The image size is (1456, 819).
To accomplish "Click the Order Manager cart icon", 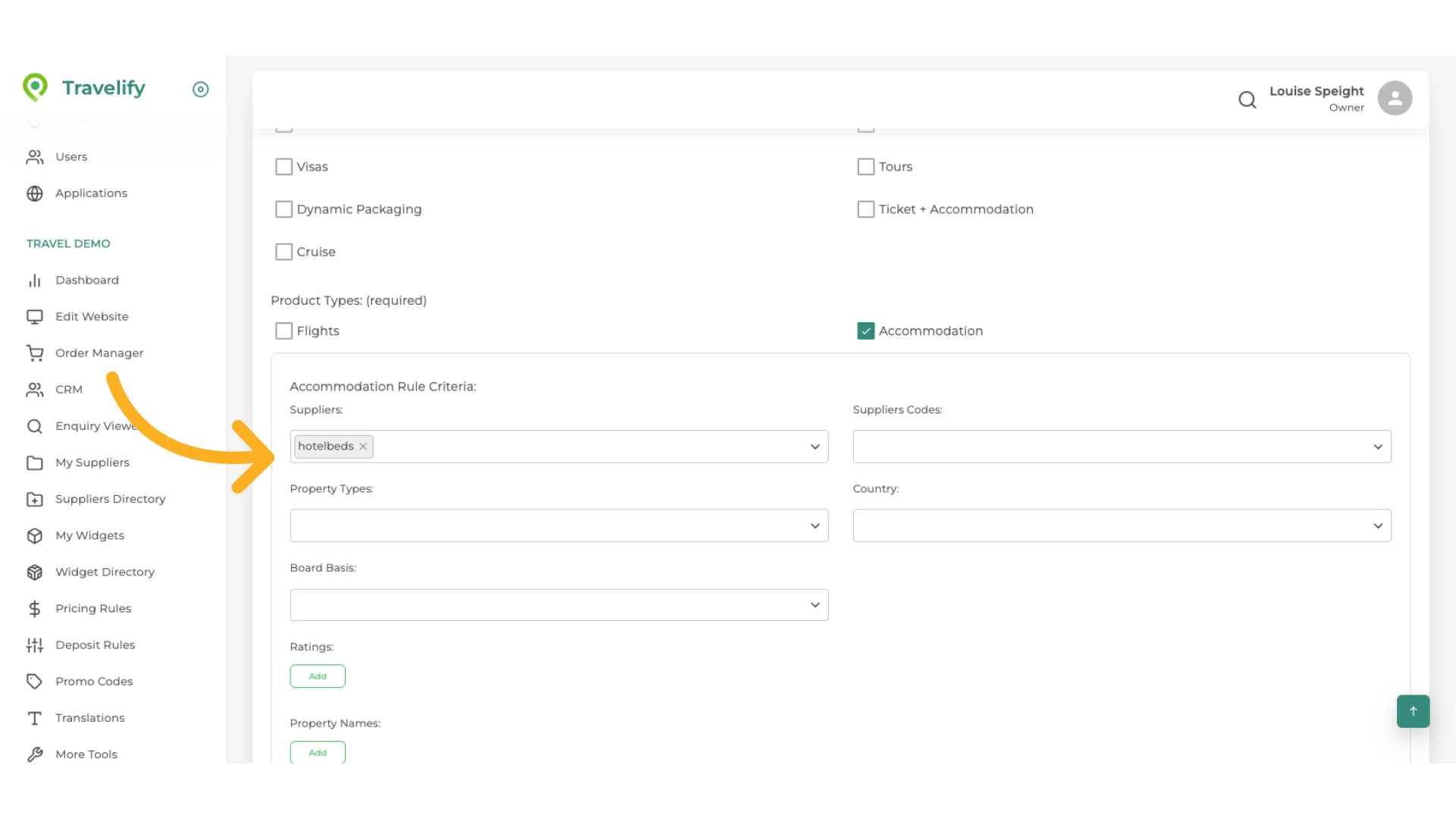I will click(35, 353).
